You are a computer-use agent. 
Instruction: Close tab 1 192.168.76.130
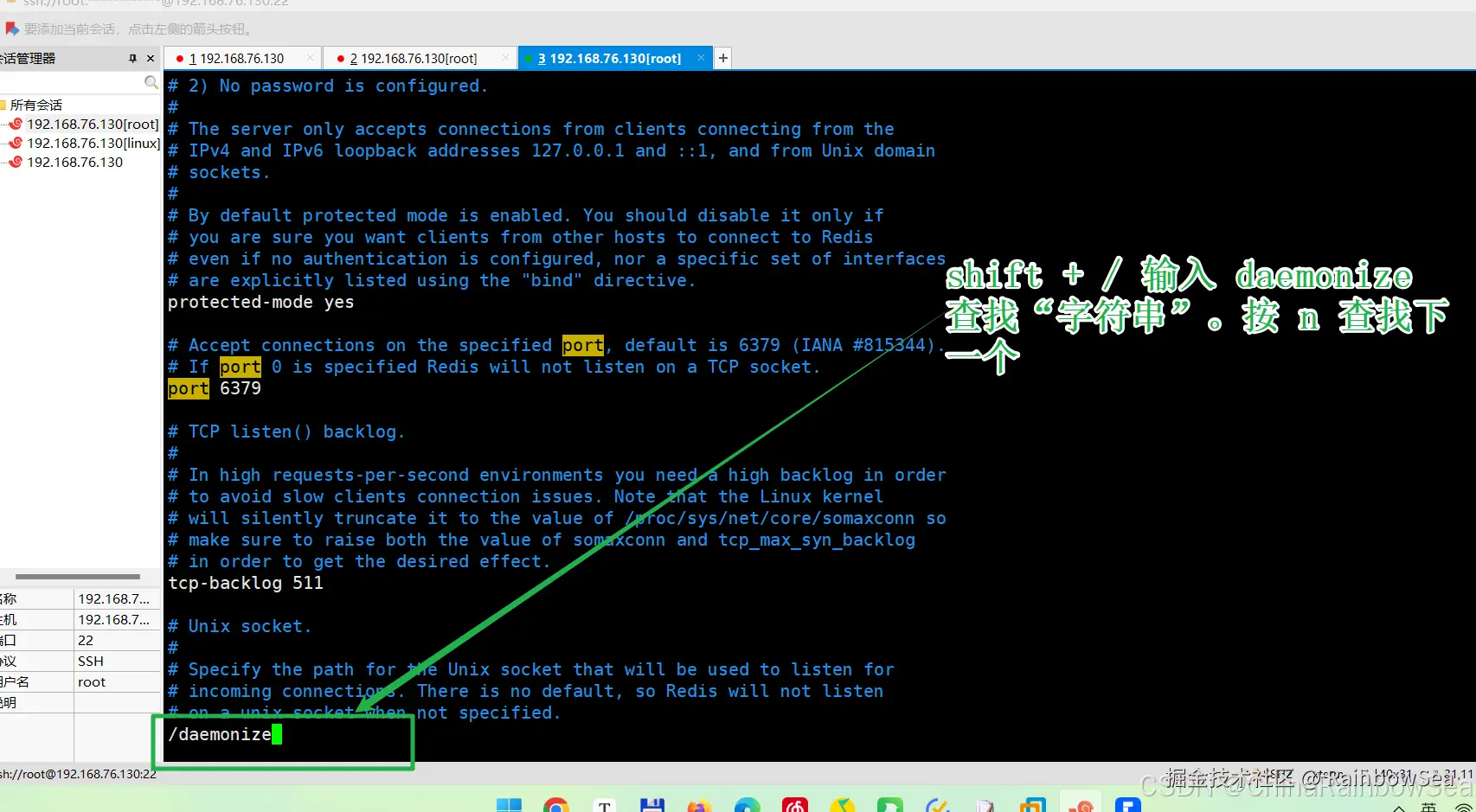coord(311,58)
